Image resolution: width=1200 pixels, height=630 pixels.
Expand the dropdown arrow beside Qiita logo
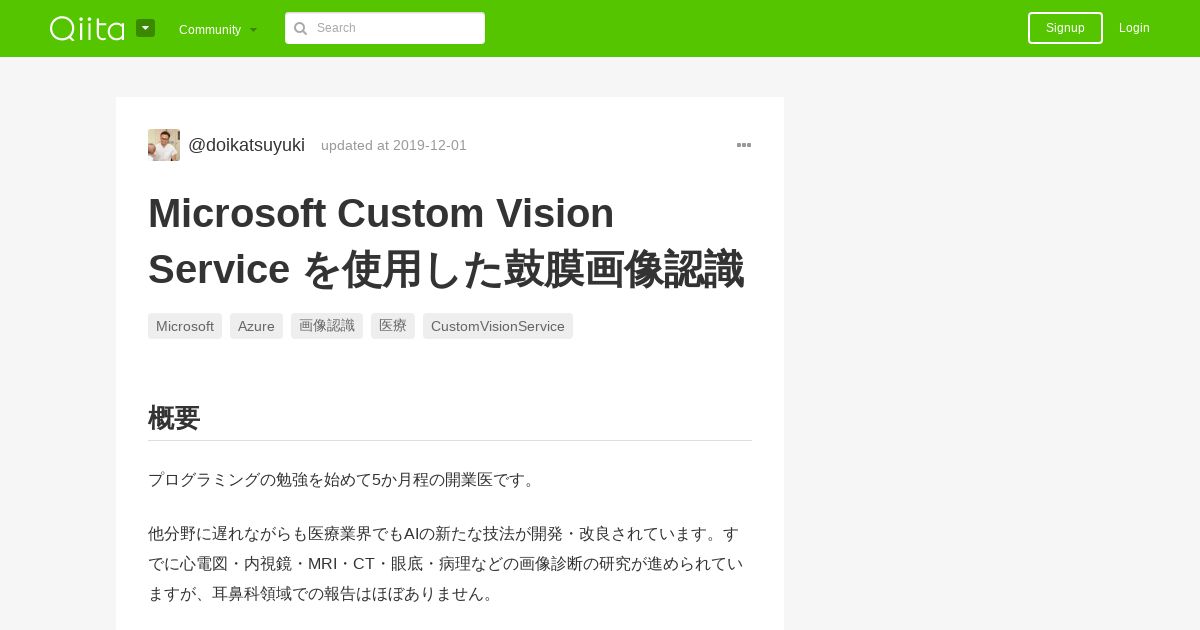click(x=145, y=28)
